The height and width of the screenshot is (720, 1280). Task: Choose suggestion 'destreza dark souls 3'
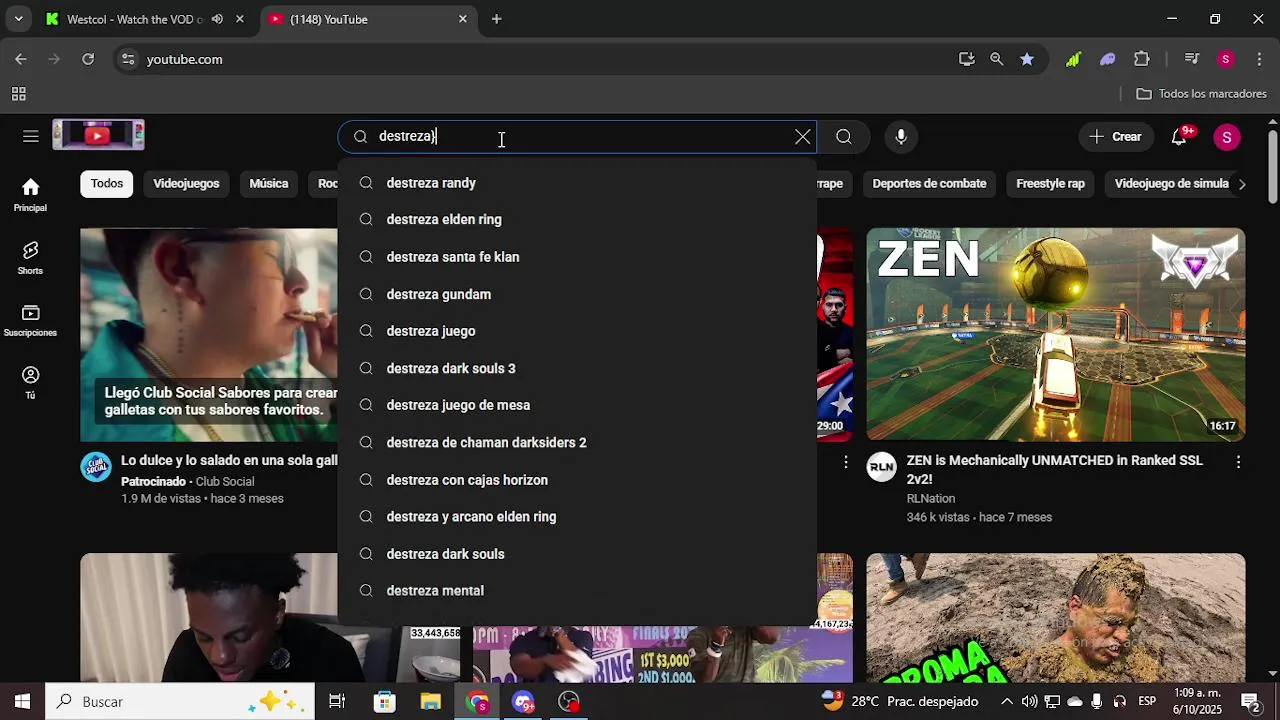coord(577,368)
